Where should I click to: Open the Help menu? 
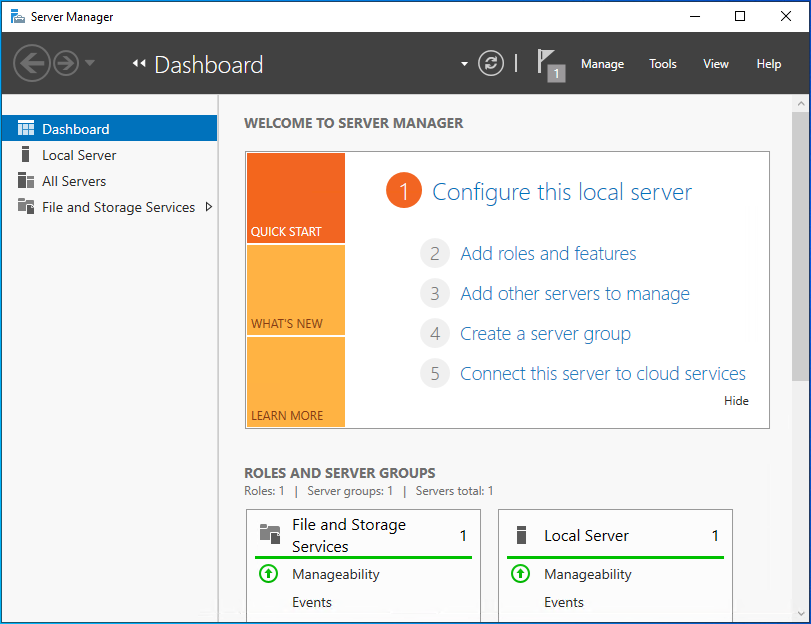(x=769, y=64)
